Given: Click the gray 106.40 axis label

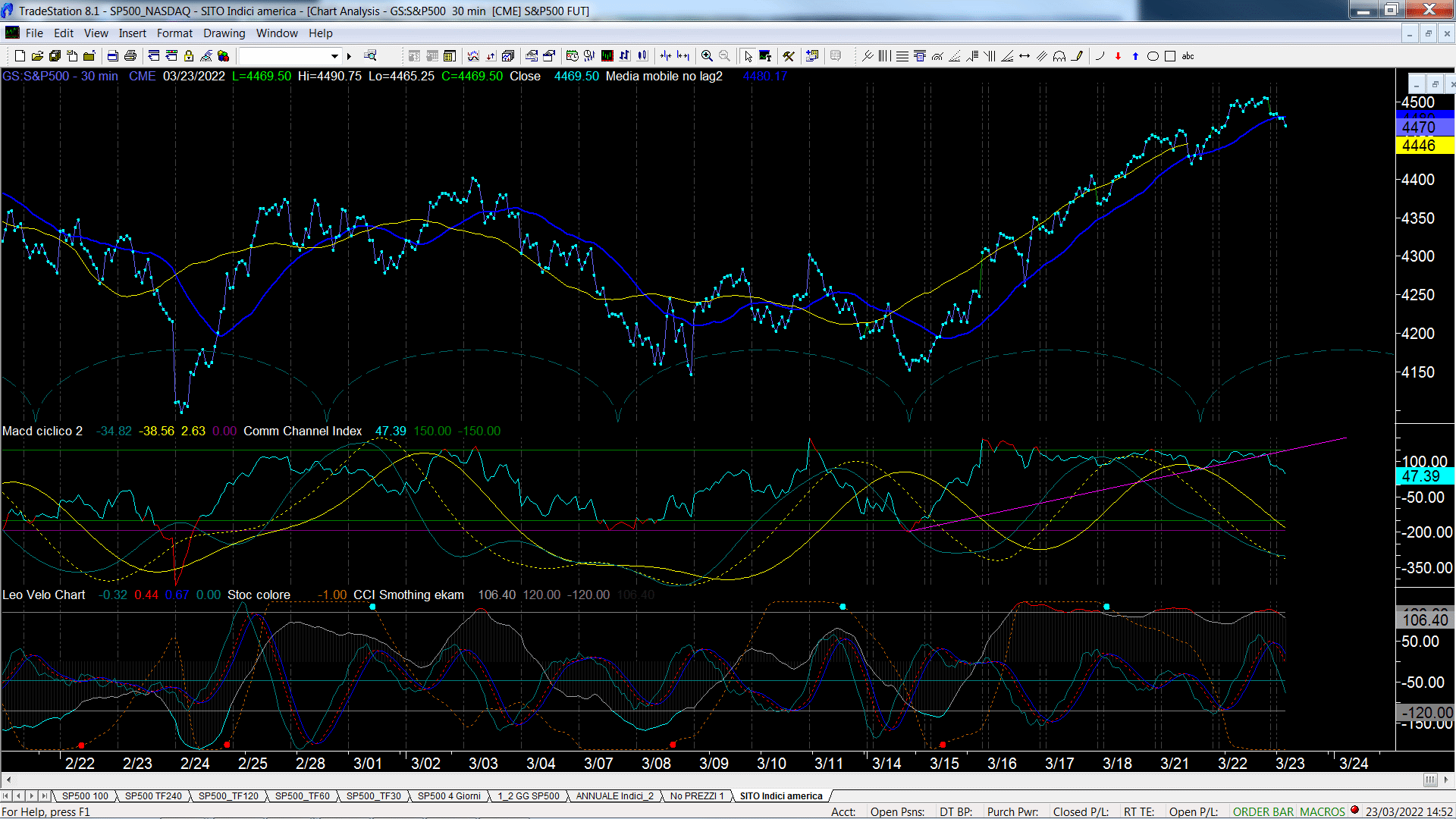Looking at the screenshot, I should (1424, 620).
